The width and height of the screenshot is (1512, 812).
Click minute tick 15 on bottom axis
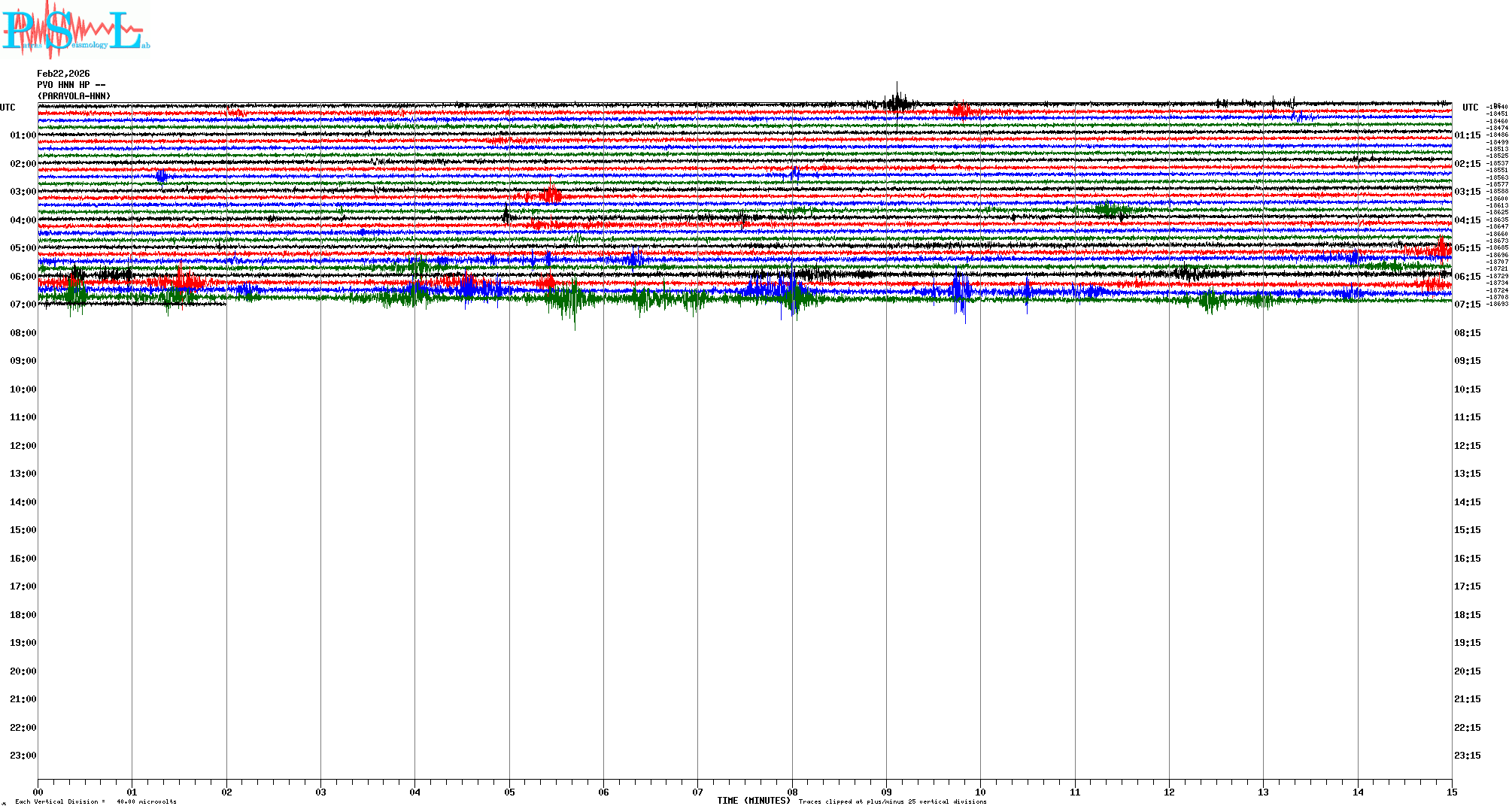[1452, 792]
